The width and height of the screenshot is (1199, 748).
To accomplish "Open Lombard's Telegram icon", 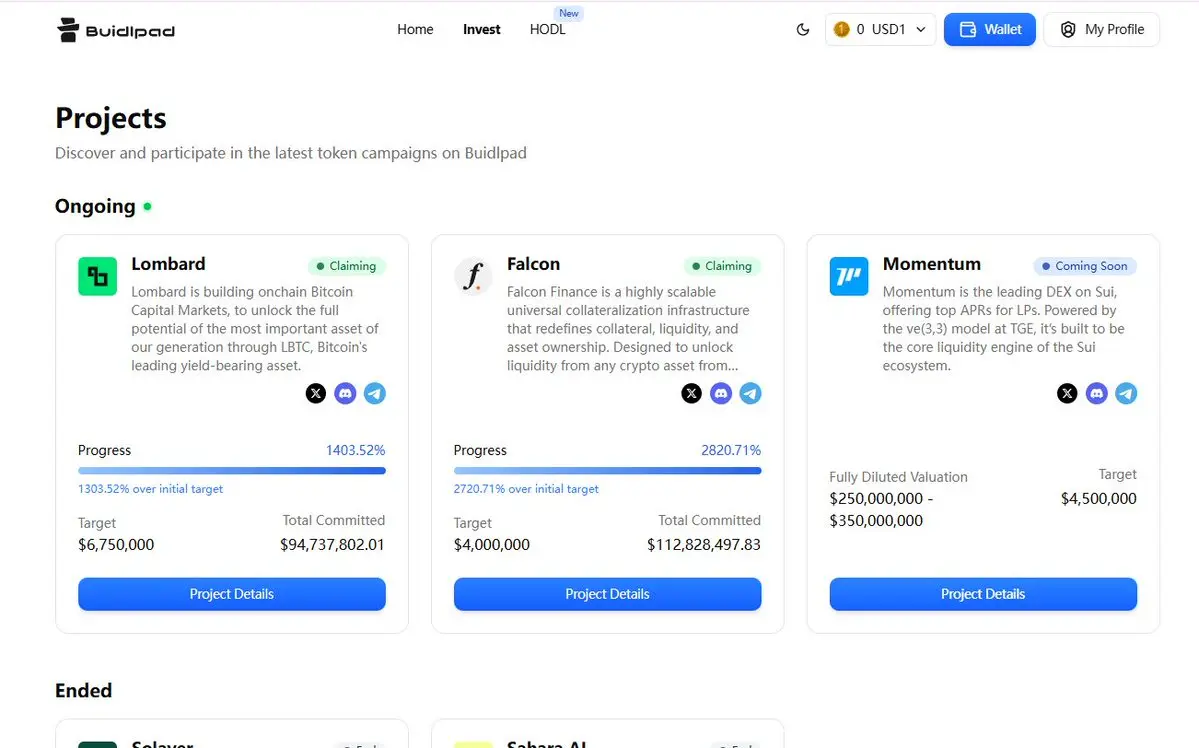I will coord(375,393).
